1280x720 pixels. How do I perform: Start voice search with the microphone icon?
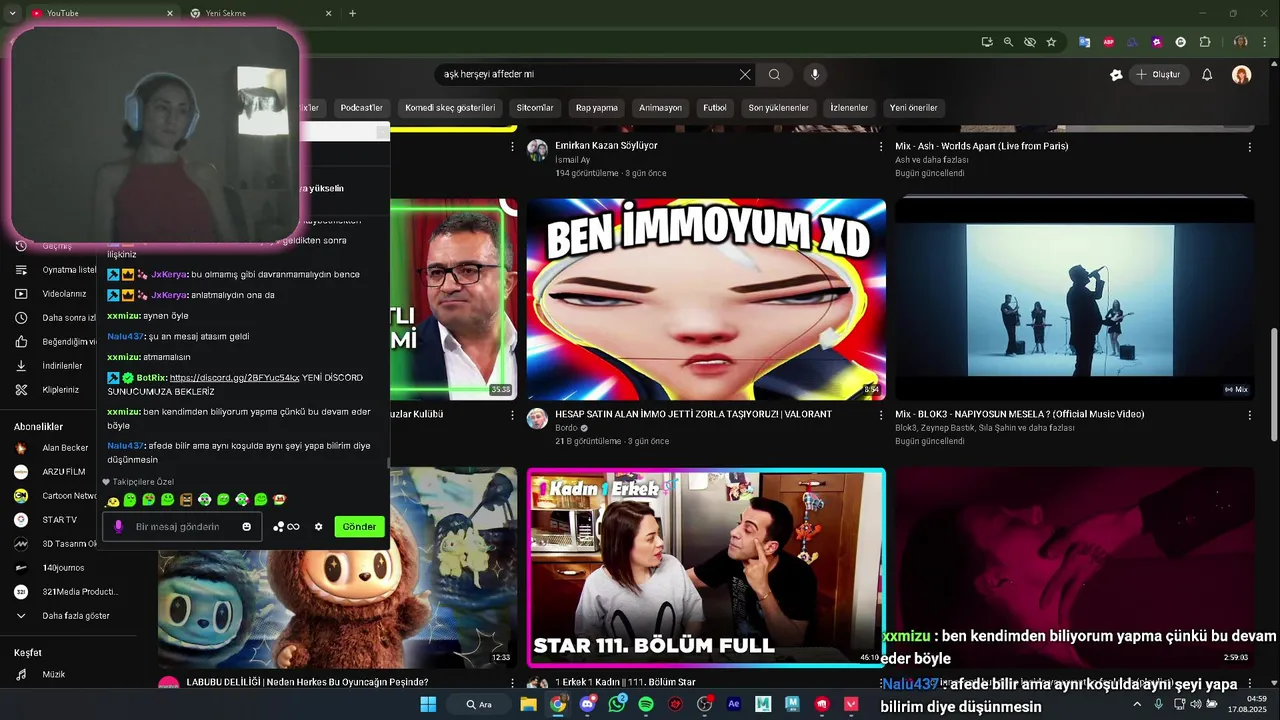tap(815, 74)
